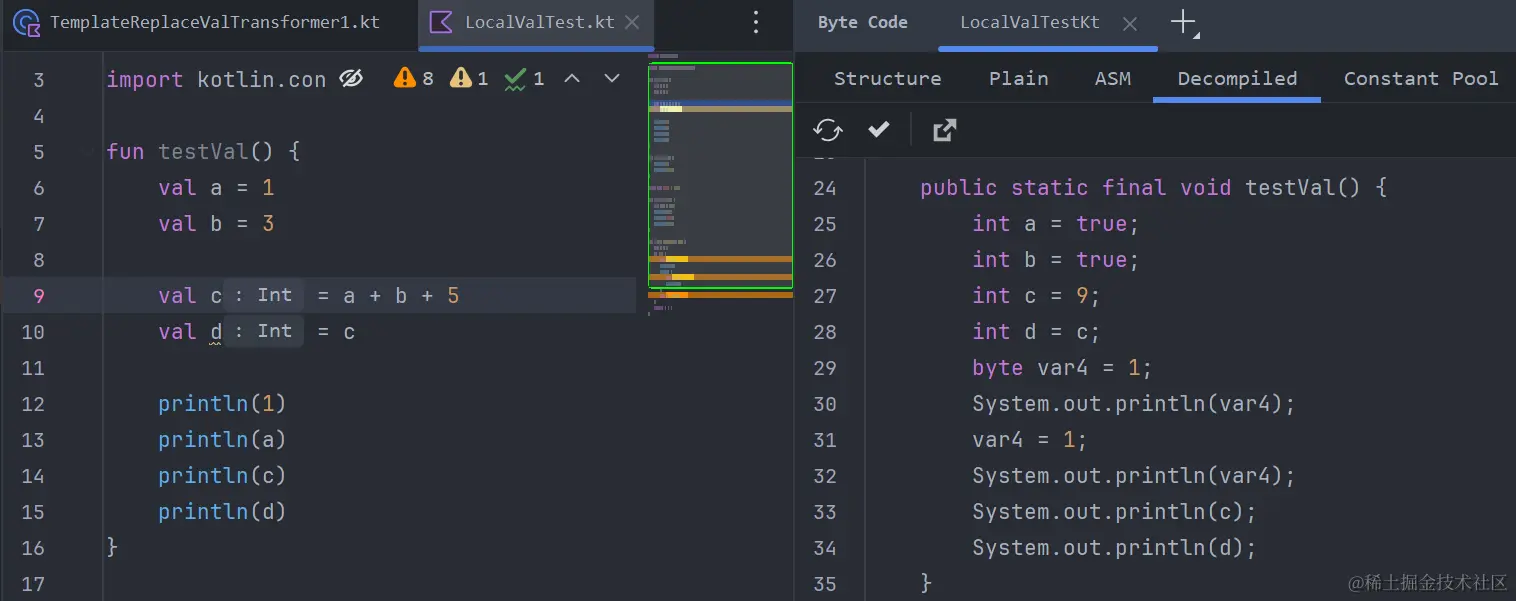
Task: Click the ': Int' inlay hint after val c
Action: click(264, 295)
